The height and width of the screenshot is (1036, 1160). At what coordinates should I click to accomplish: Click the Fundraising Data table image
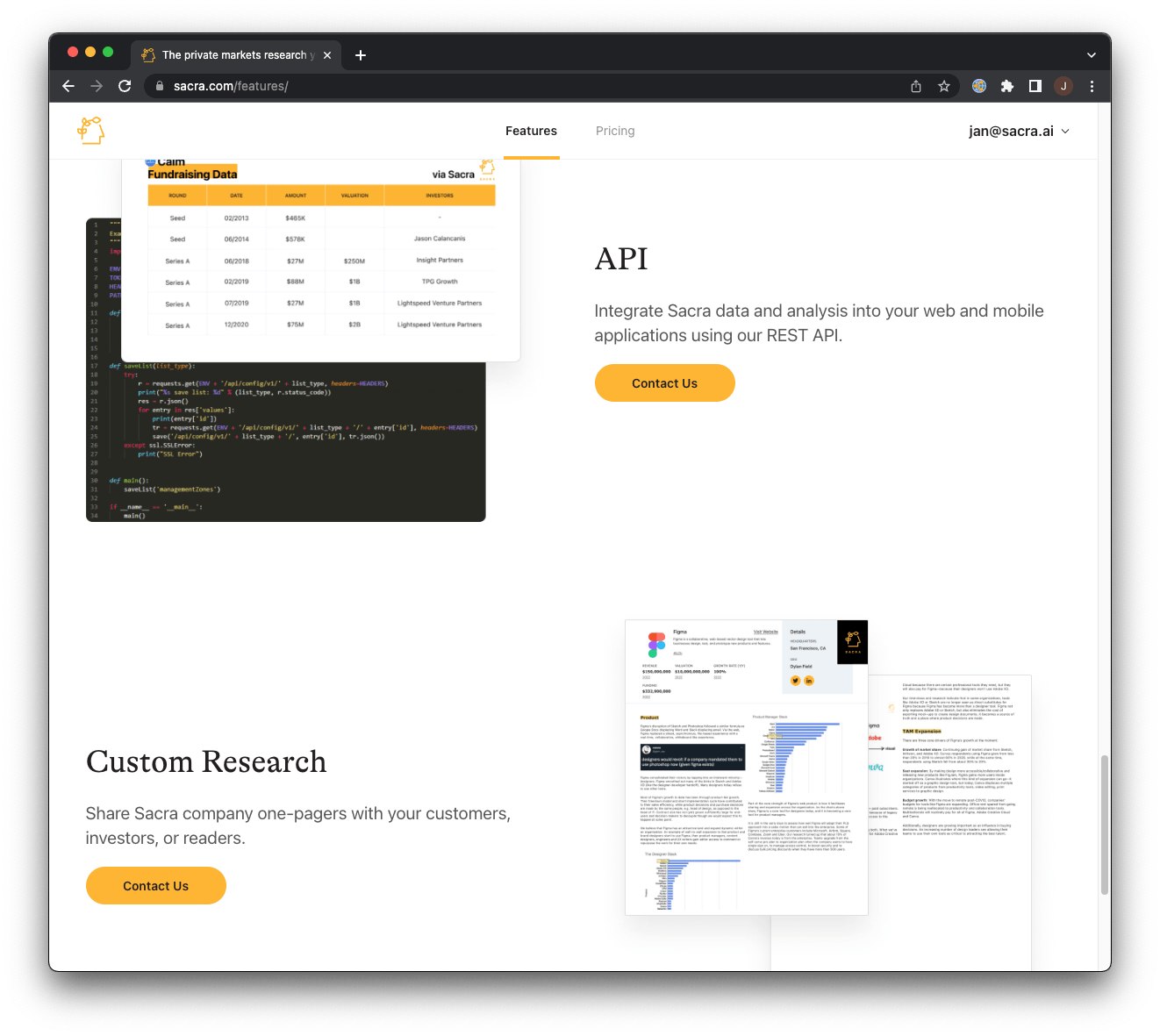321,260
